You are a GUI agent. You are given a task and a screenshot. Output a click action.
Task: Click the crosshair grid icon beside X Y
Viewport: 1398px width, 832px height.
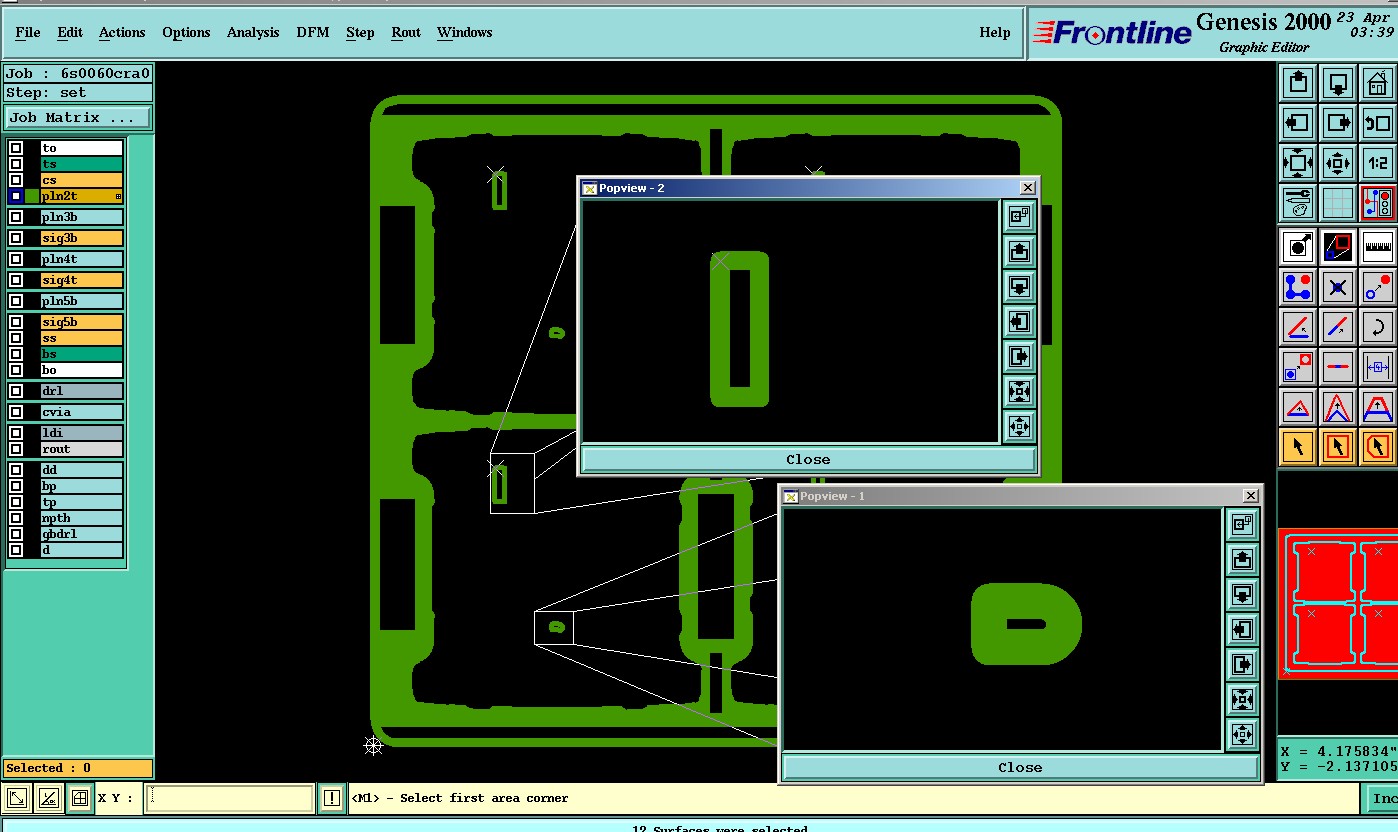(x=80, y=798)
